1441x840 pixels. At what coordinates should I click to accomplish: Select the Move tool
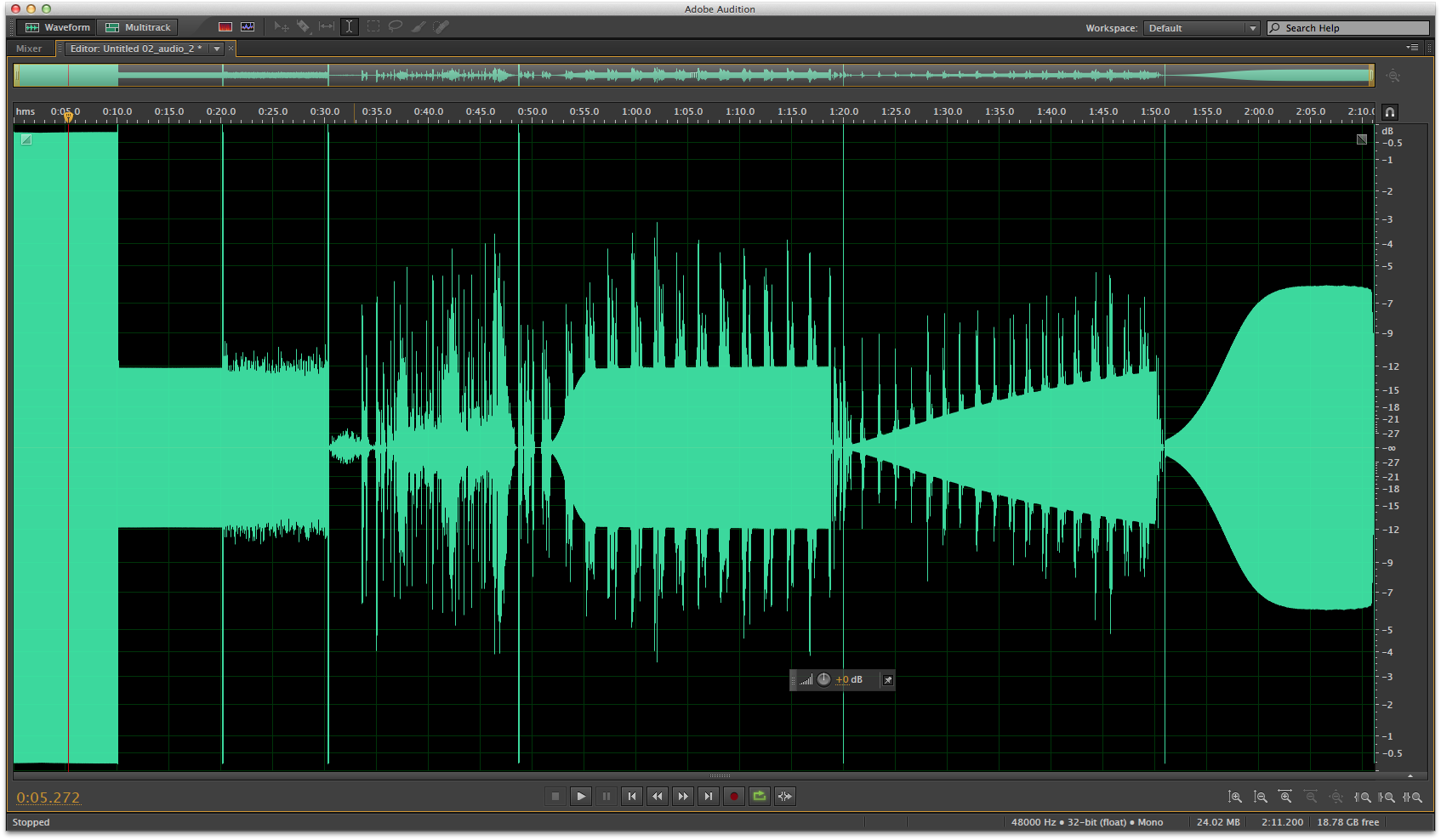(x=282, y=27)
